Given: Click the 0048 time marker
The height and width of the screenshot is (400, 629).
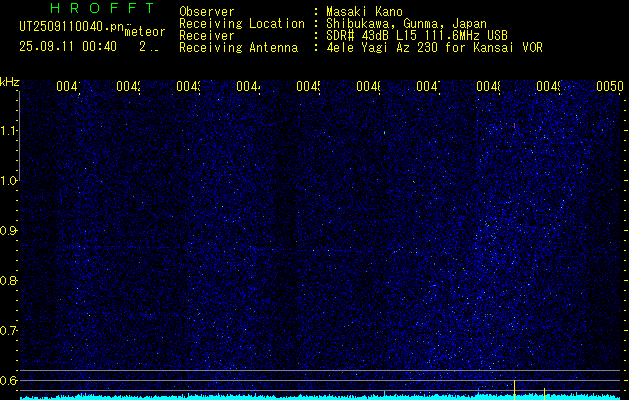Looking at the screenshot, I should click(488, 87).
